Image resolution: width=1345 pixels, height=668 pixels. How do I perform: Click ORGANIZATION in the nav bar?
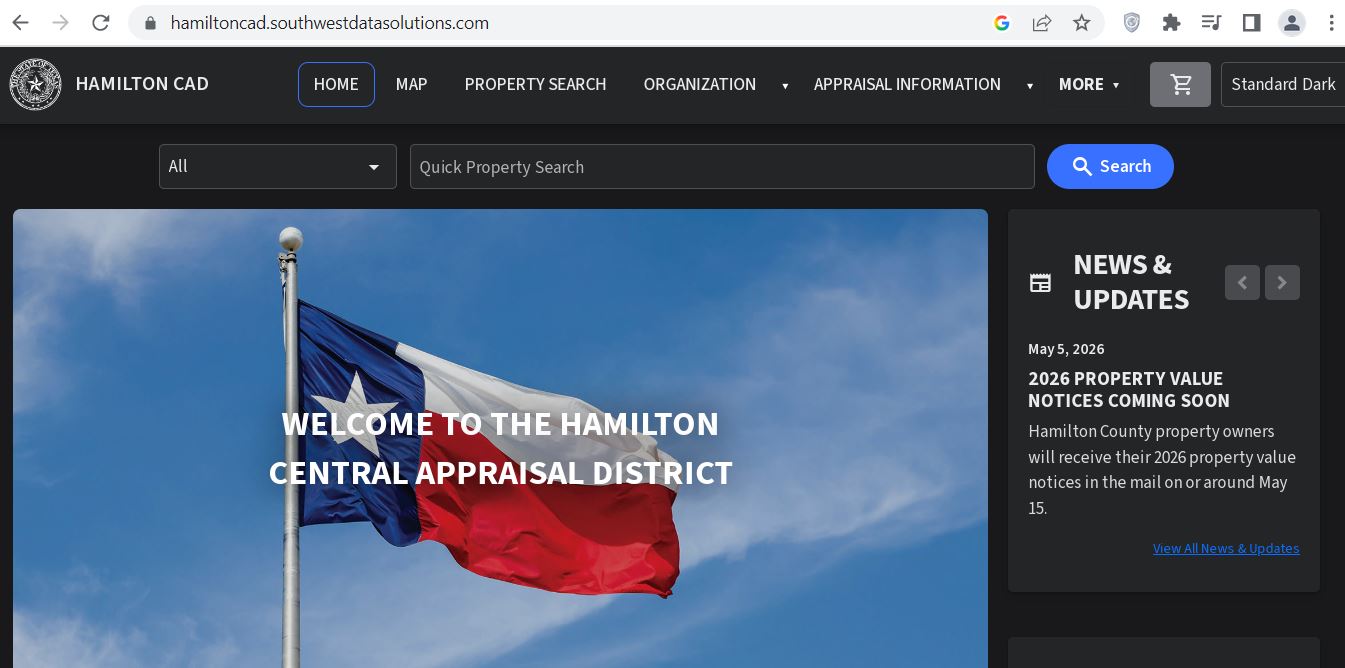(700, 85)
